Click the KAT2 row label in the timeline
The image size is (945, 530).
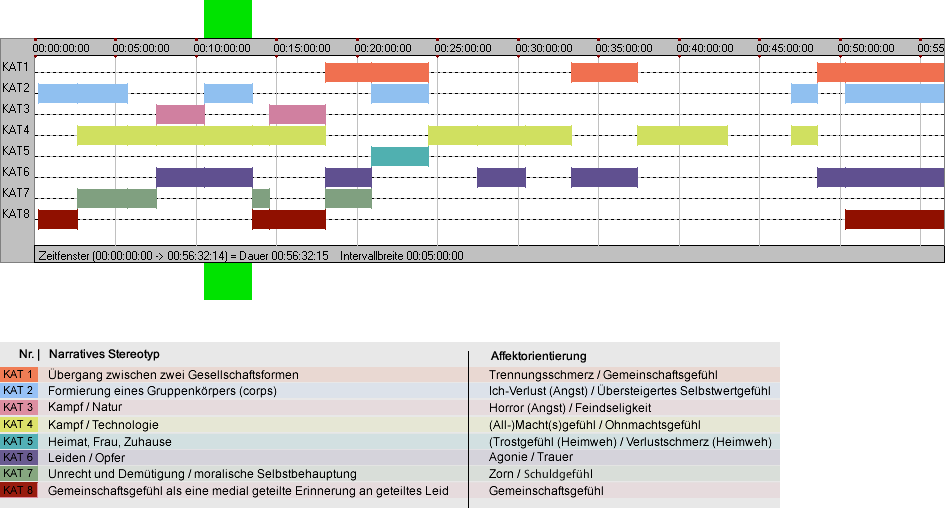16,88
